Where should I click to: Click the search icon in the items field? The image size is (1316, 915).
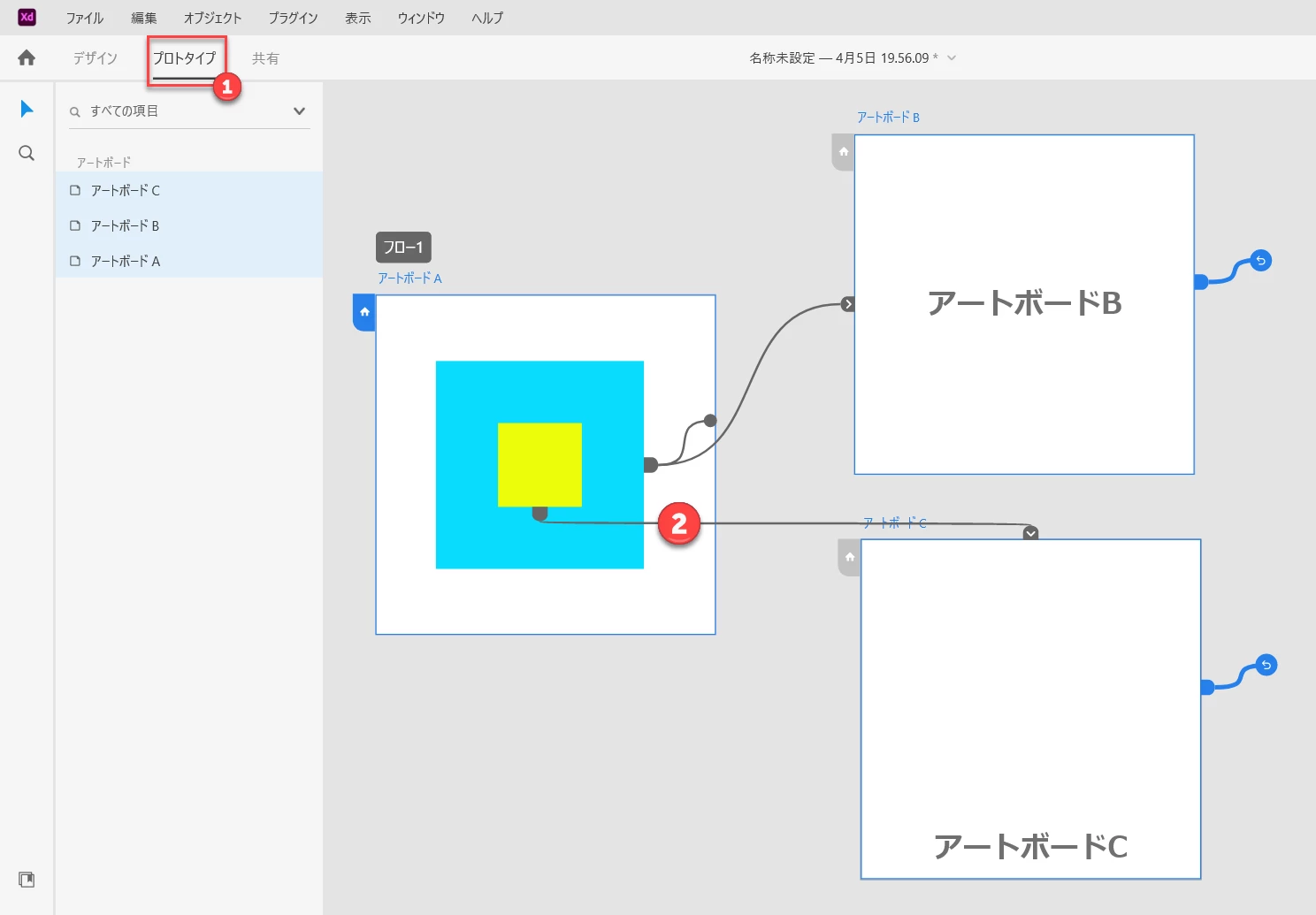click(75, 112)
